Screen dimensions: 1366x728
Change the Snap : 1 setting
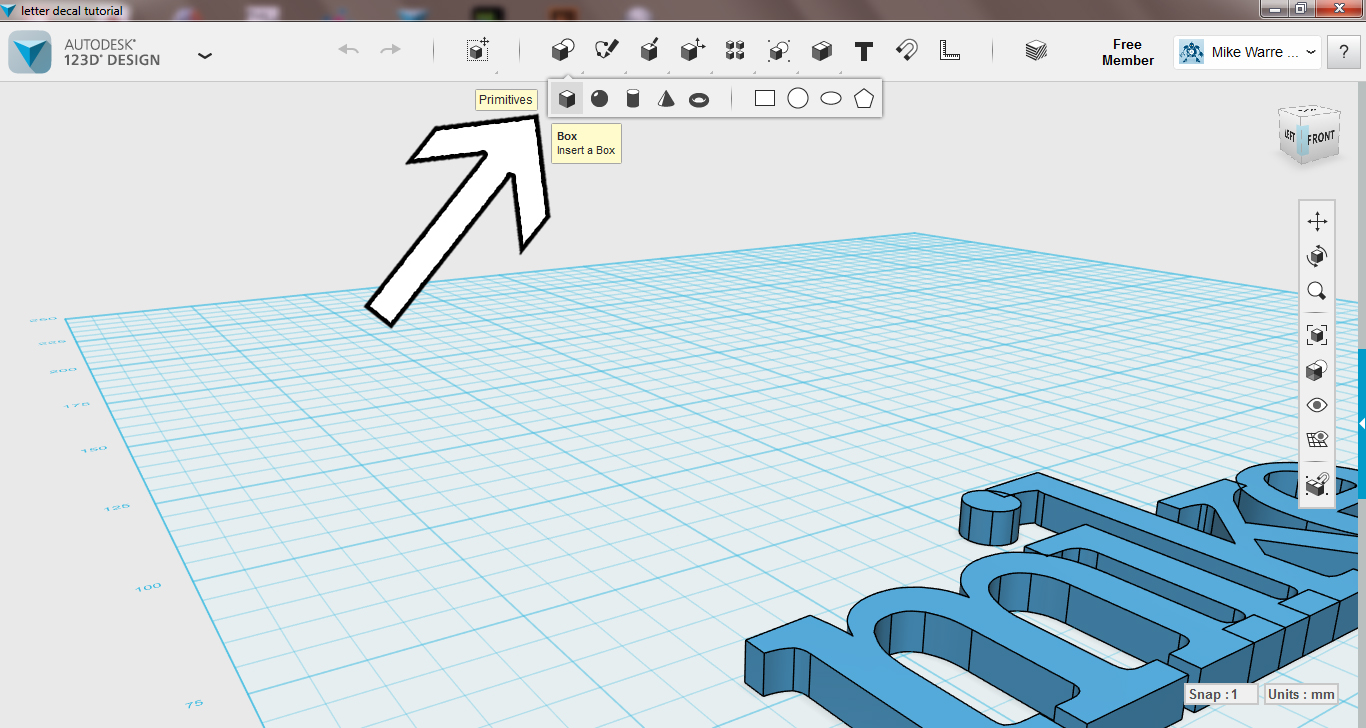point(1221,694)
